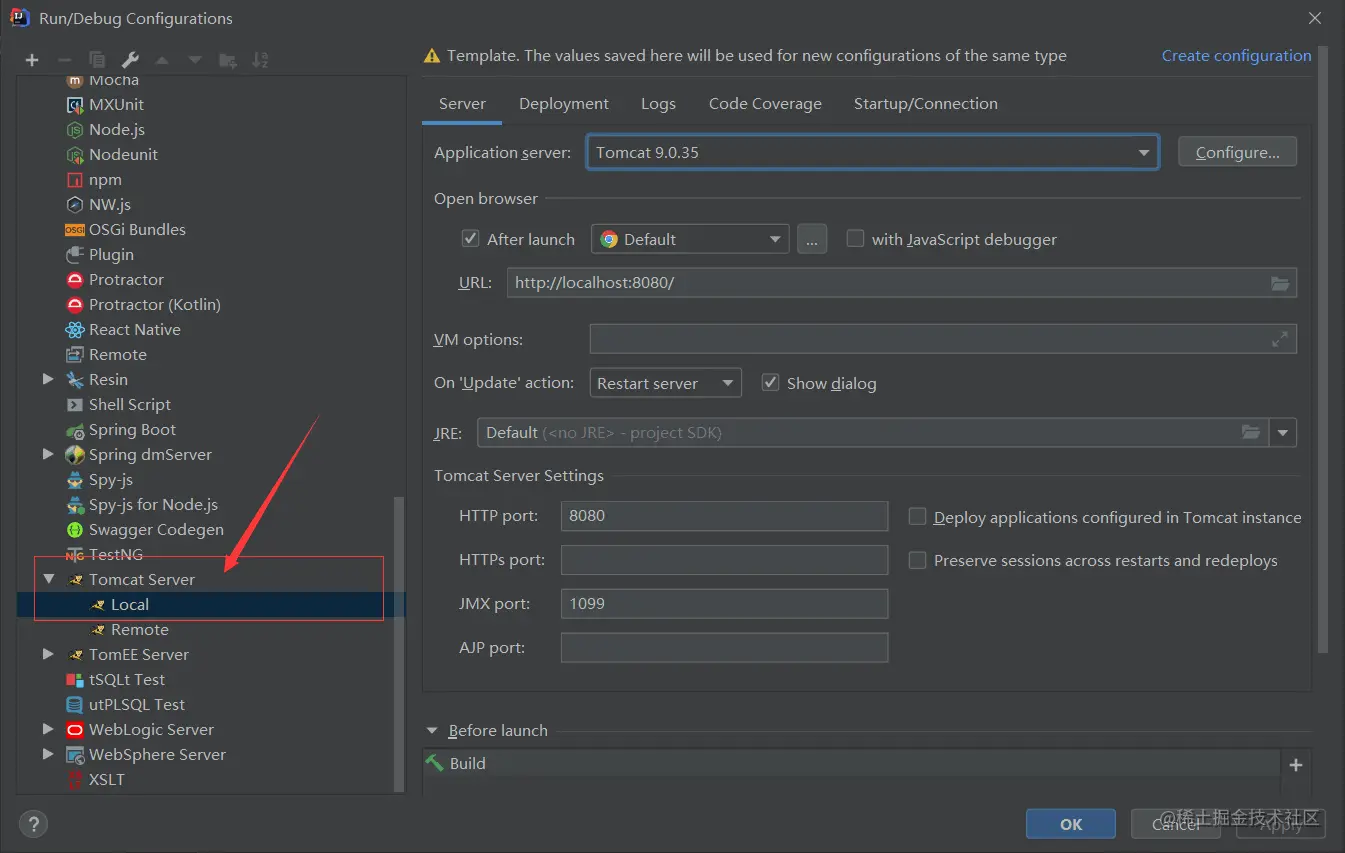Select the NW.js template icon
Image resolution: width=1345 pixels, height=853 pixels.
coord(74,205)
